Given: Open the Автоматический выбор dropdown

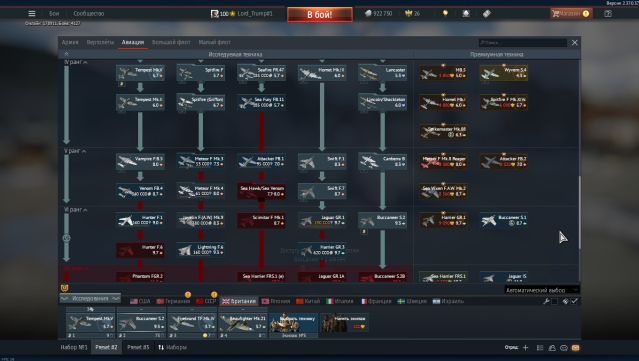Looking at the screenshot, I should [542, 290].
